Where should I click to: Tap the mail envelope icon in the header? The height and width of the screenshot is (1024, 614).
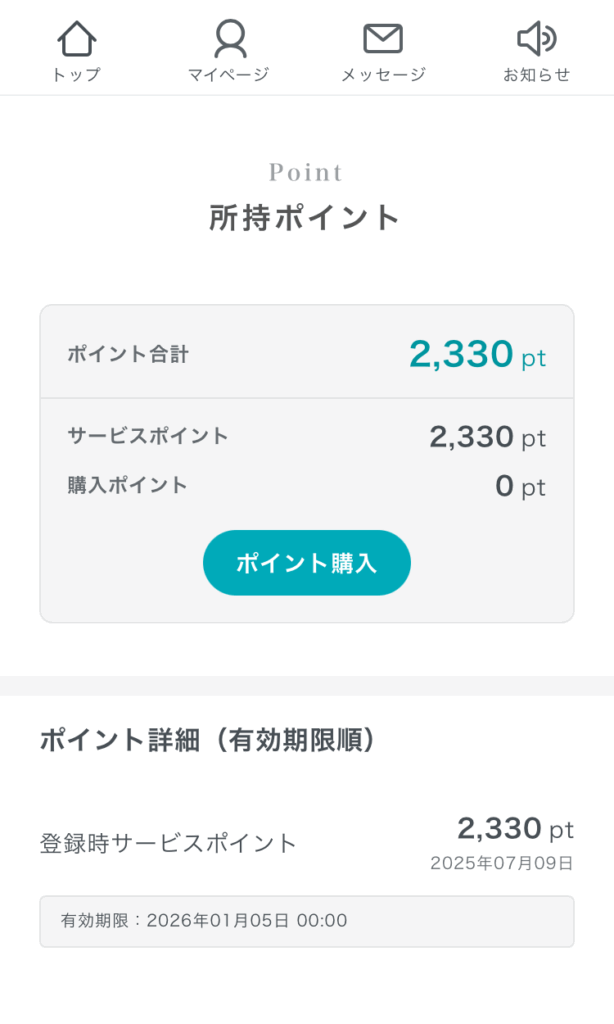tap(383, 38)
